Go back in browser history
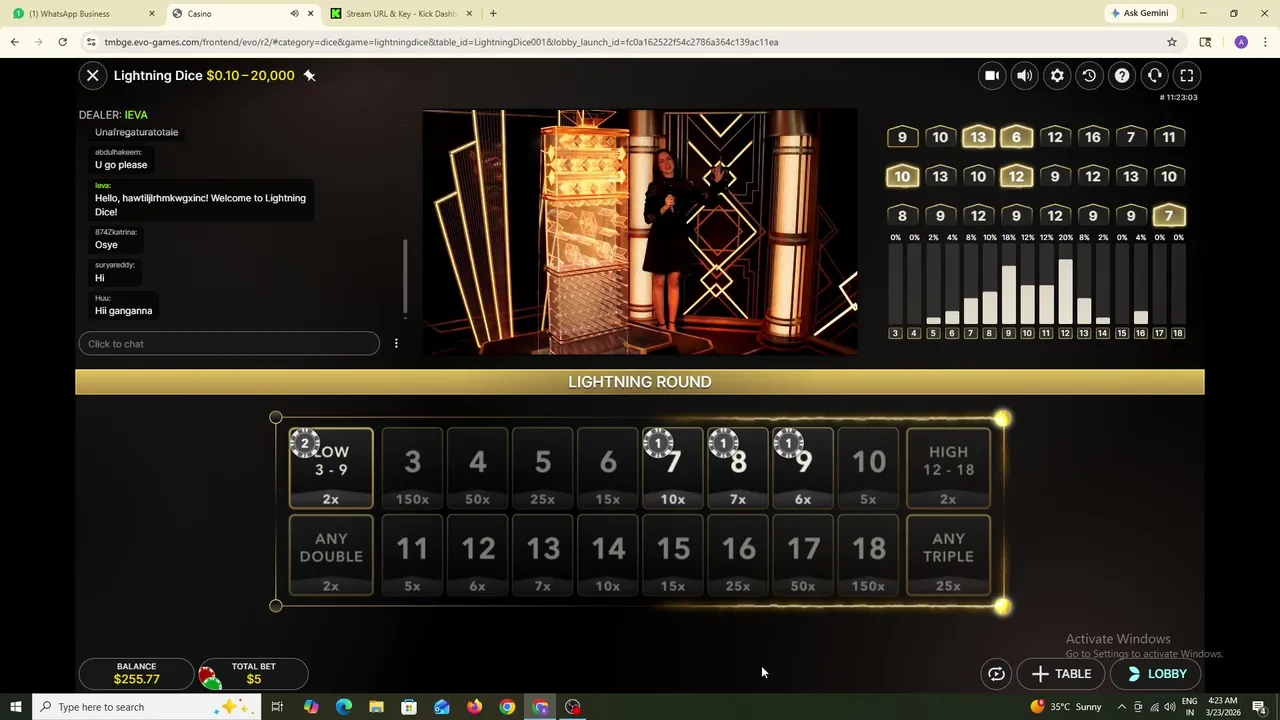Screen dimensions: 1280x720 (14, 42)
